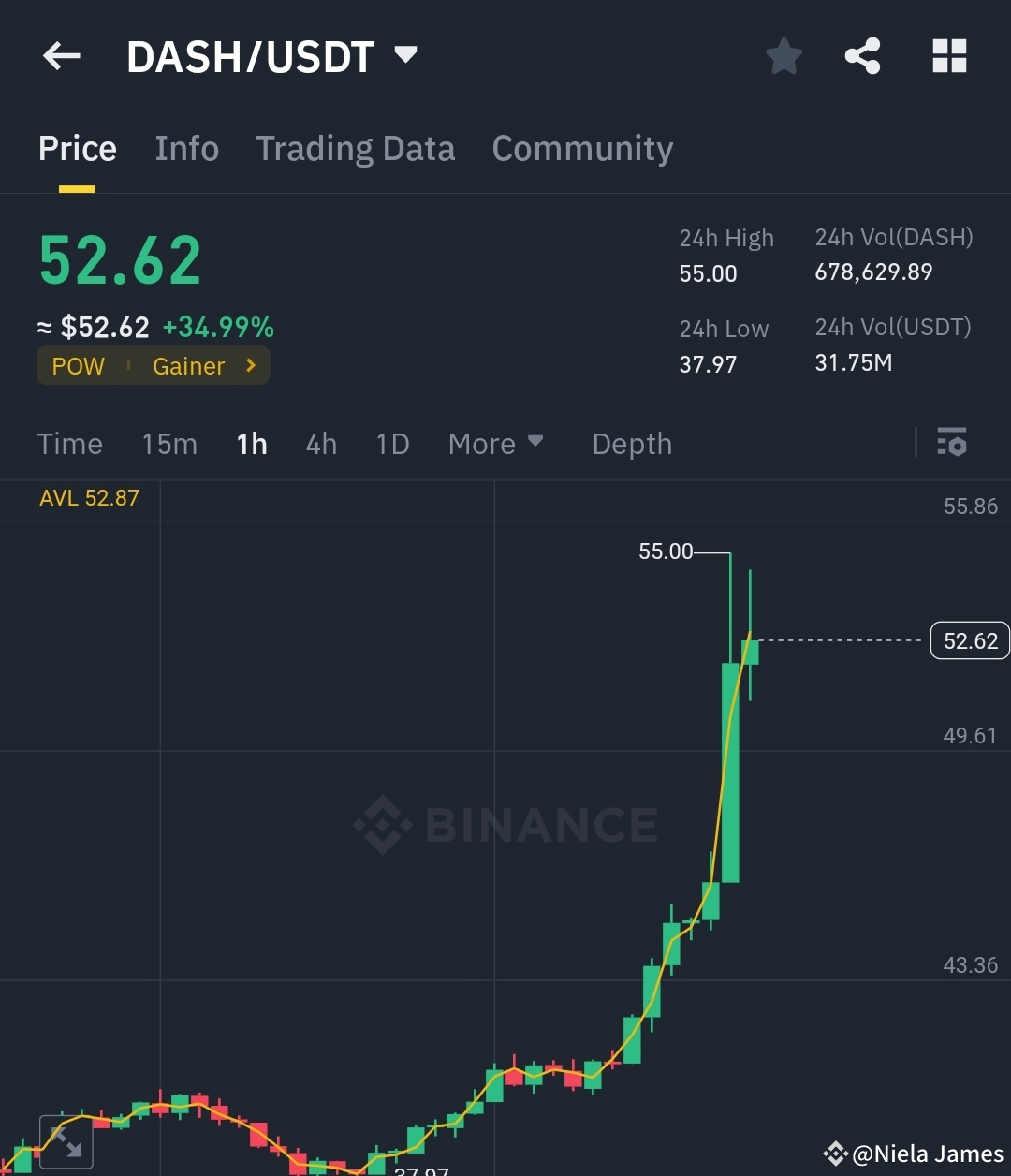Select the 4h timeframe
The height and width of the screenshot is (1176, 1011).
click(x=321, y=444)
